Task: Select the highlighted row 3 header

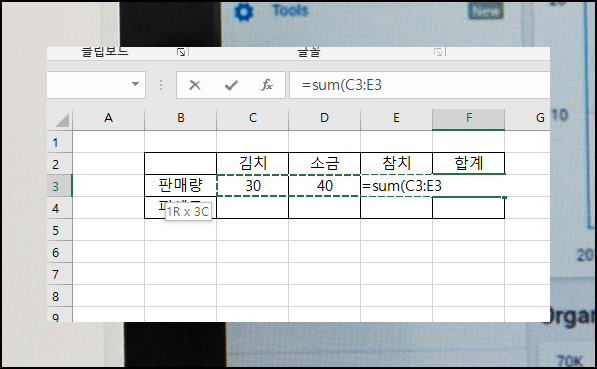Action: [59, 186]
